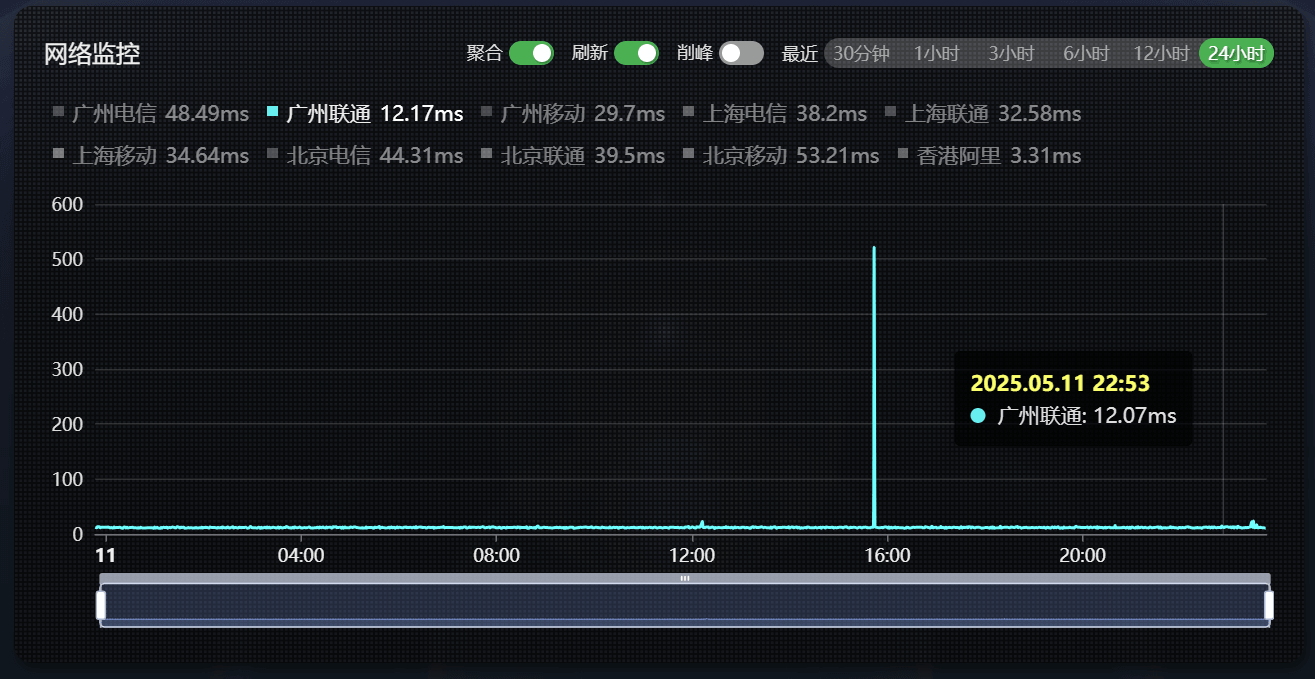Switch to the 12小时 range
The height and width of the screenshot is (679, 1315).
[1161, 54]
